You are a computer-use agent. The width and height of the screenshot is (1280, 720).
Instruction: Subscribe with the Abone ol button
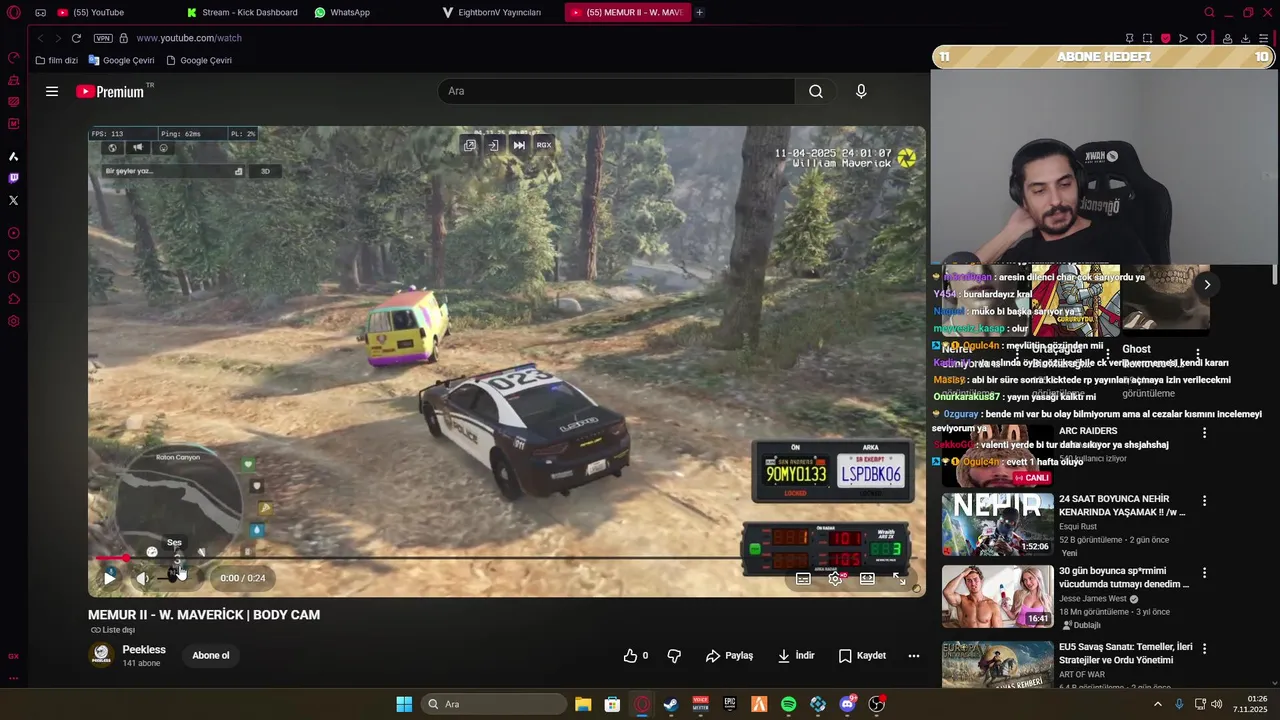(x=210, y=656)
